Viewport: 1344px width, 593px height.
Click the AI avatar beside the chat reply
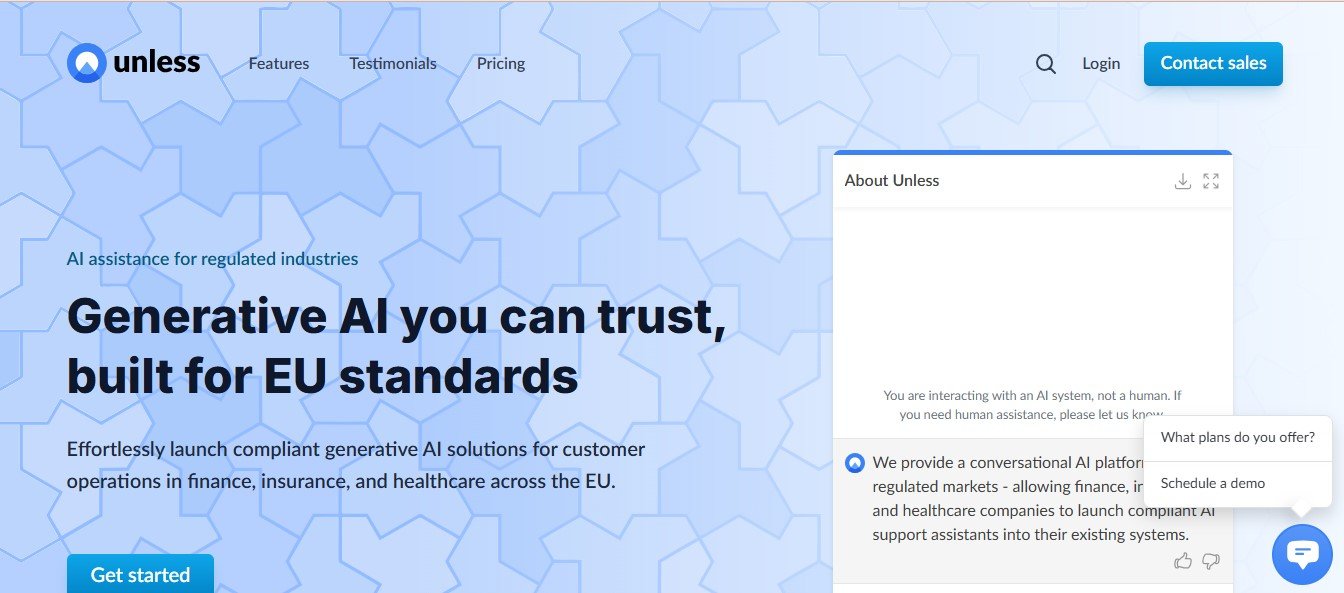point(854,463)
